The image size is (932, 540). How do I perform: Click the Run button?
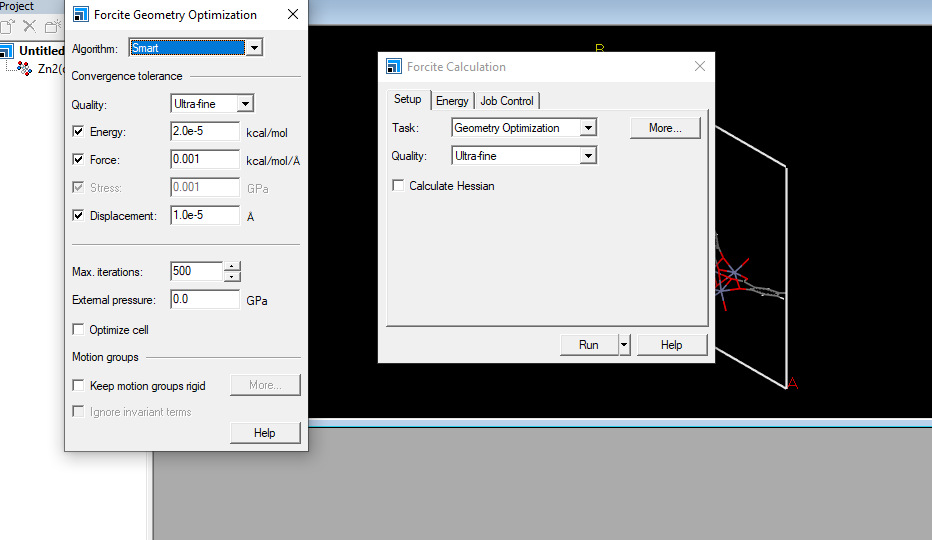click(x=588, y=345)
